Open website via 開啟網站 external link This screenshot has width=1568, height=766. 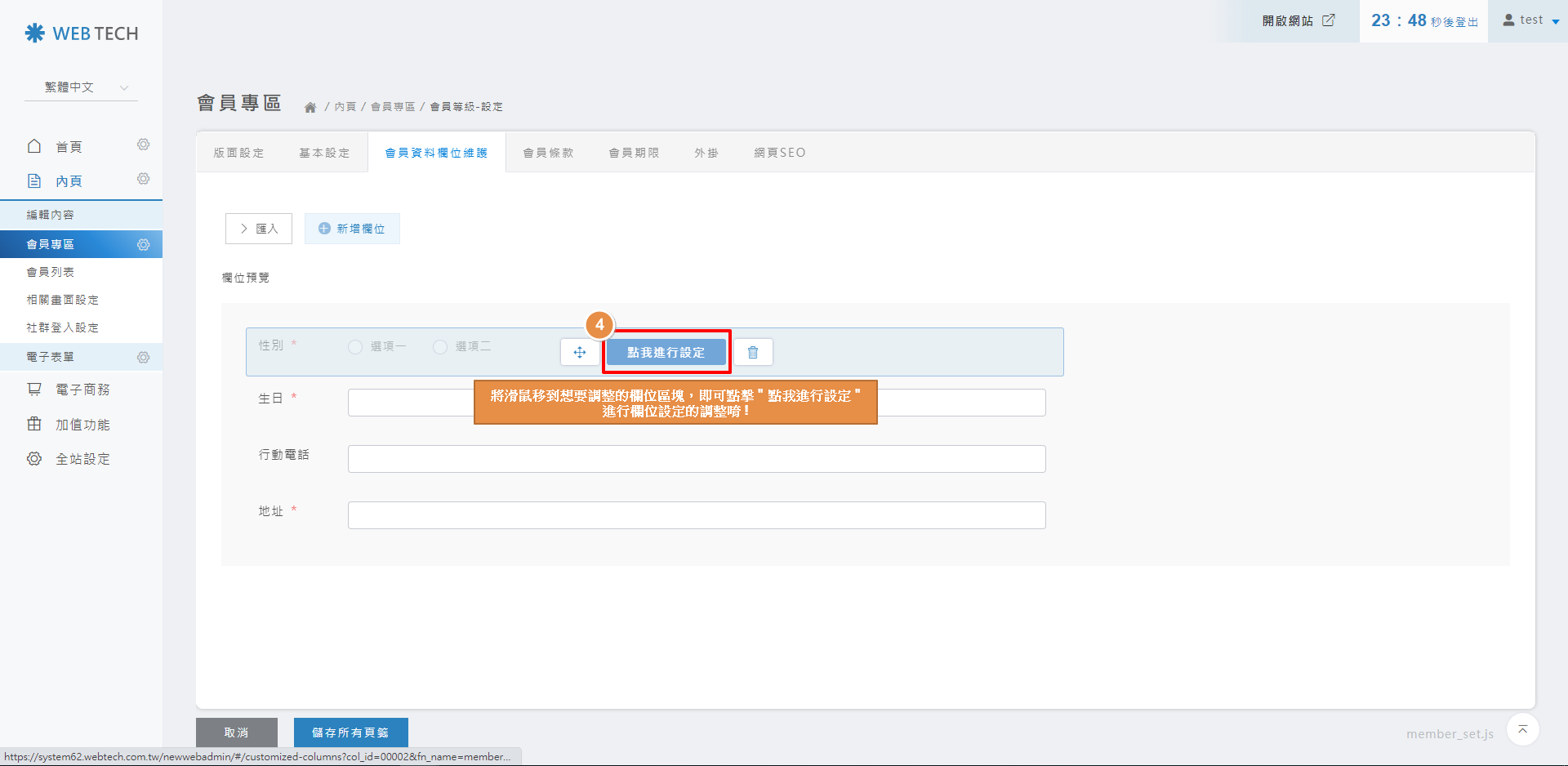coord(1298,20)
